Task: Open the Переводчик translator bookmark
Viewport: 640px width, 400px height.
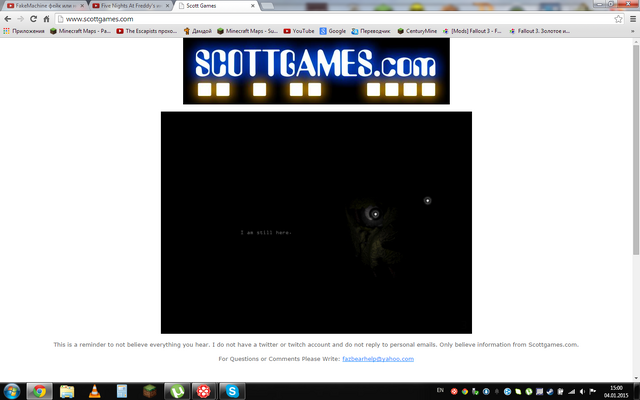Action: [x=371, y=31]
